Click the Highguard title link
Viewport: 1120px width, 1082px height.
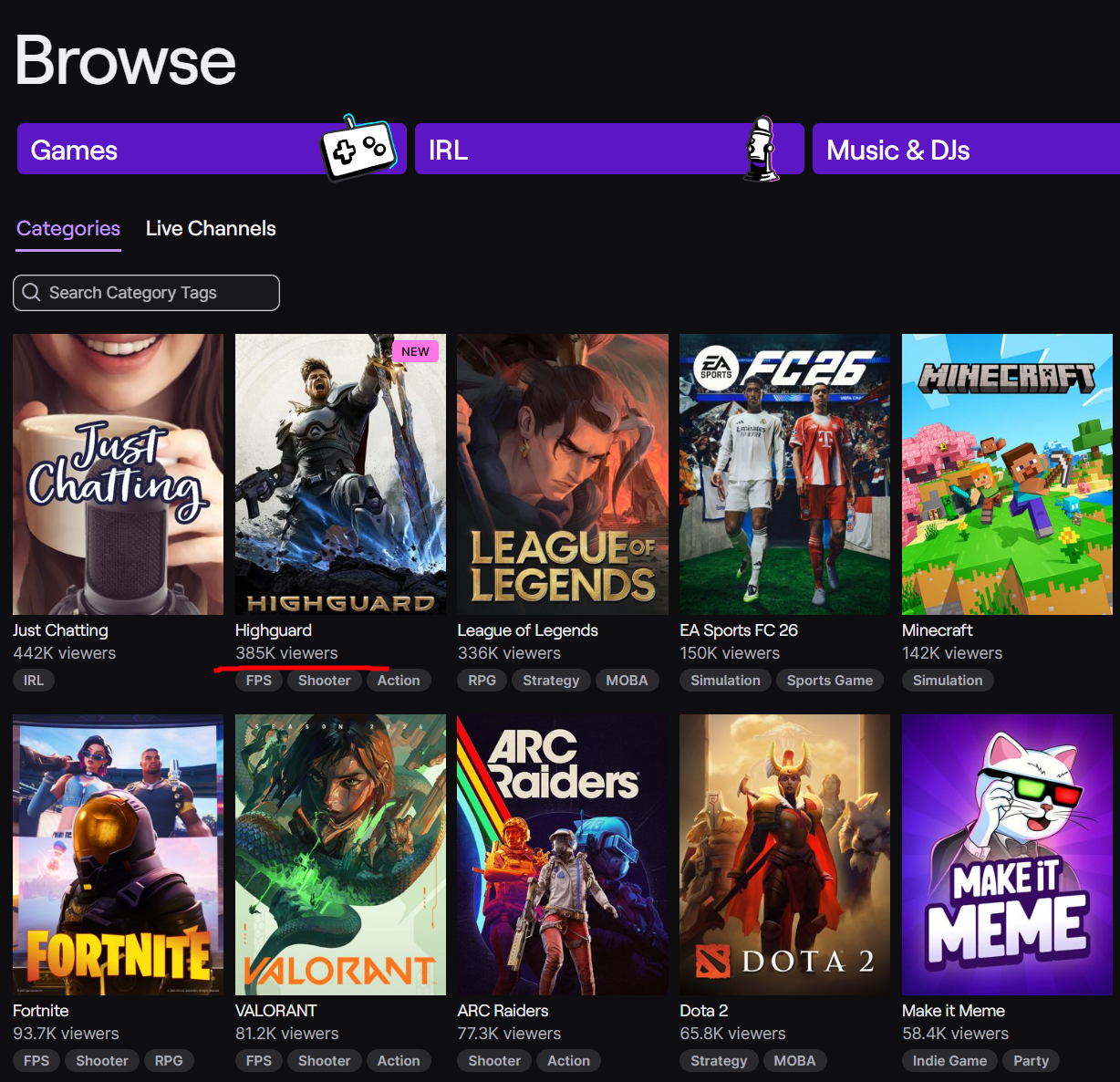(274, 630)
